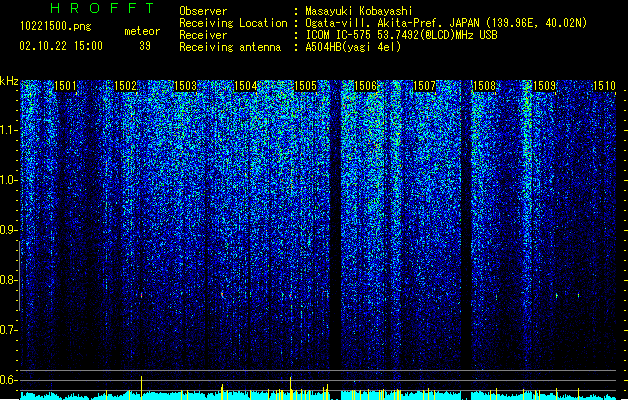The image size is (629, 400).
Task: Click the meteor count 39
Action: tap(145, 46)
